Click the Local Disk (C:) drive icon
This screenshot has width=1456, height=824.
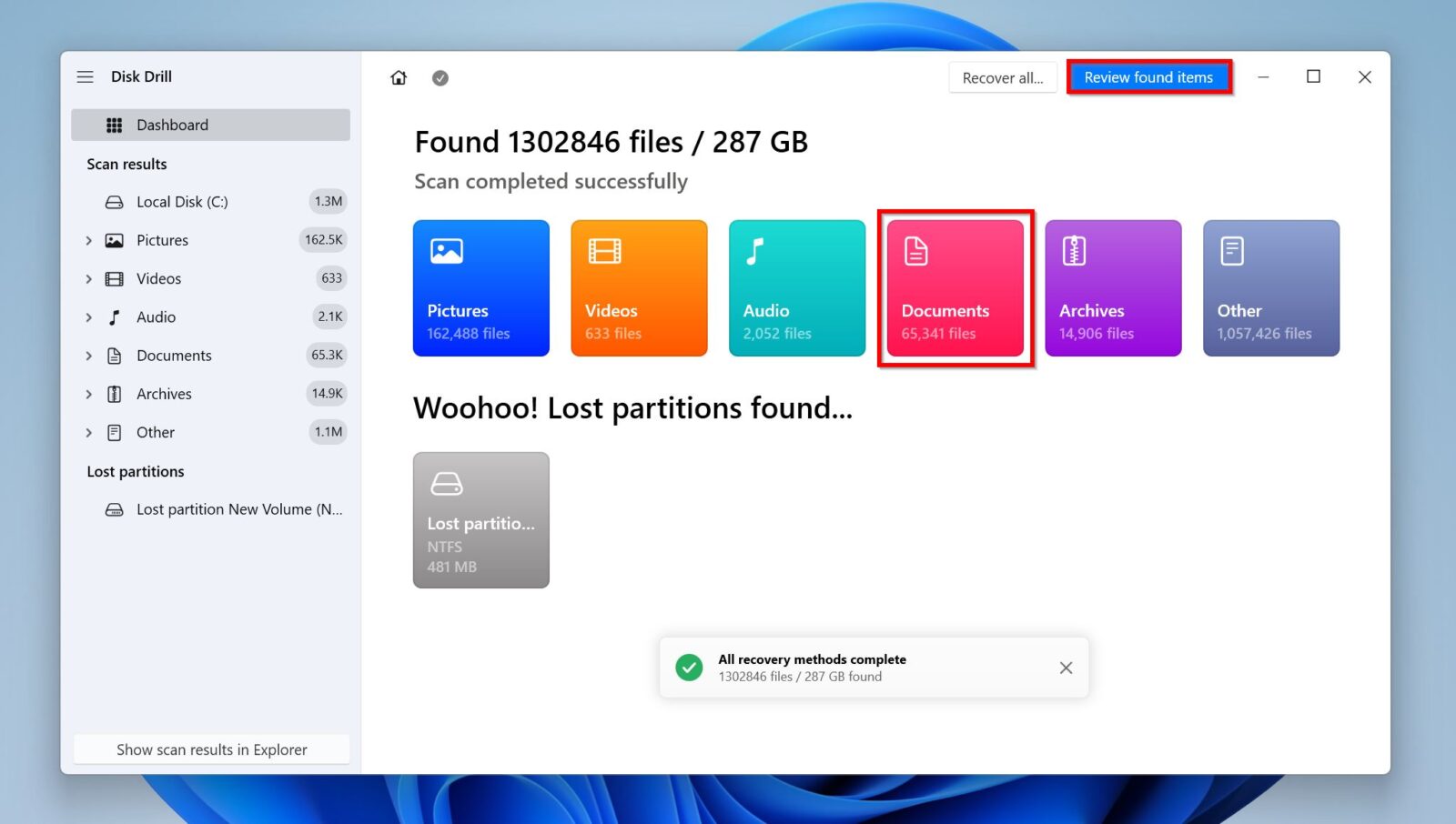[114, 201]
